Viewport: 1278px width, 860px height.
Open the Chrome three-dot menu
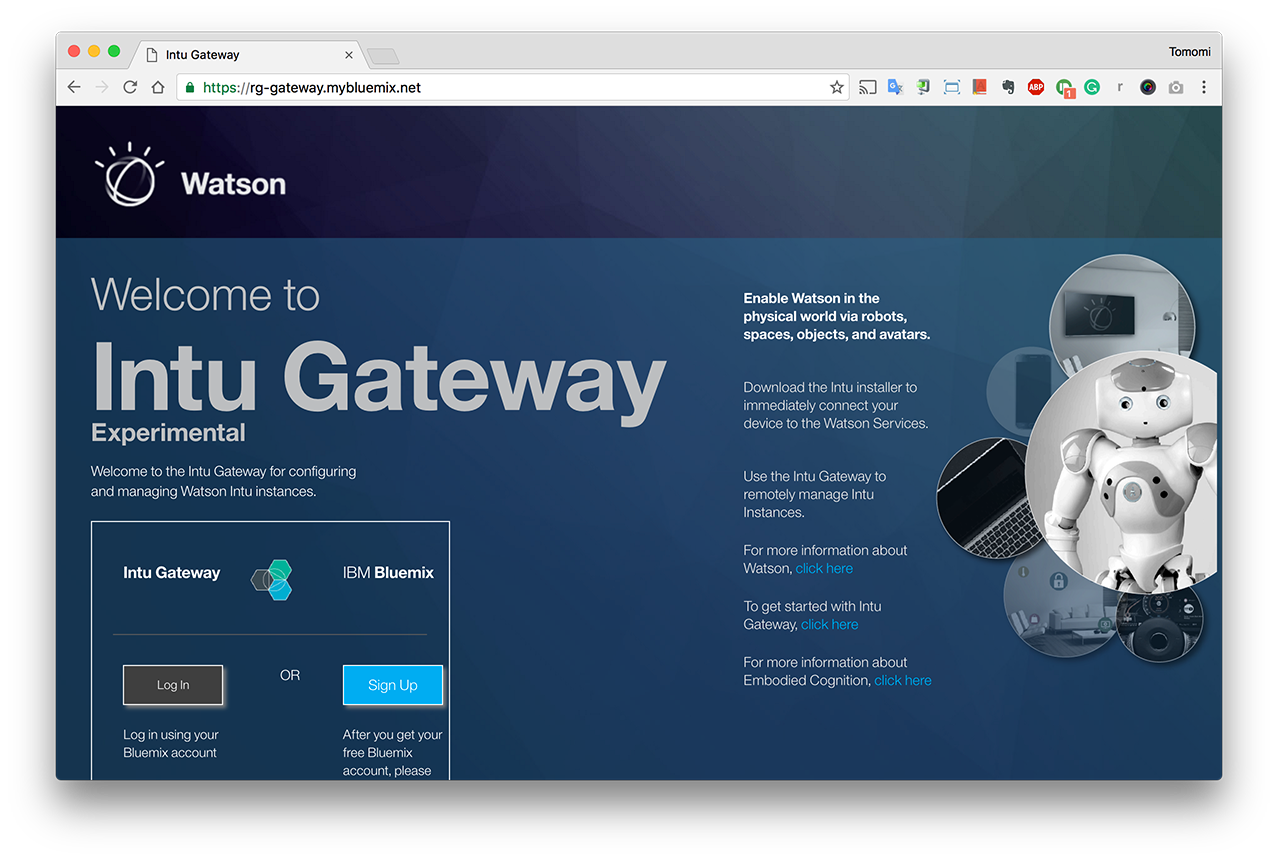pyautogui.click(x=1204, y=87)
